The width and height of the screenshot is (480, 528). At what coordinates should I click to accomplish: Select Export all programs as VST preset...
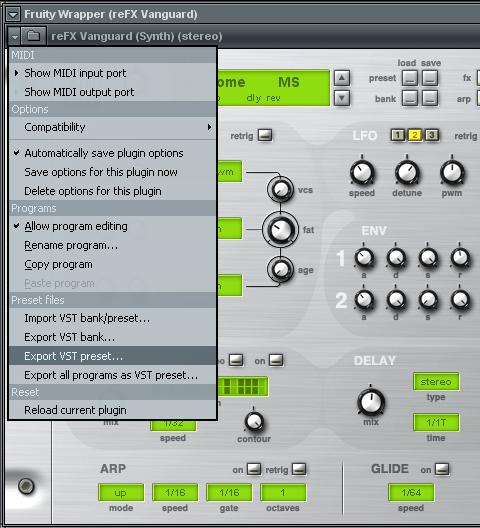[113, 375]
